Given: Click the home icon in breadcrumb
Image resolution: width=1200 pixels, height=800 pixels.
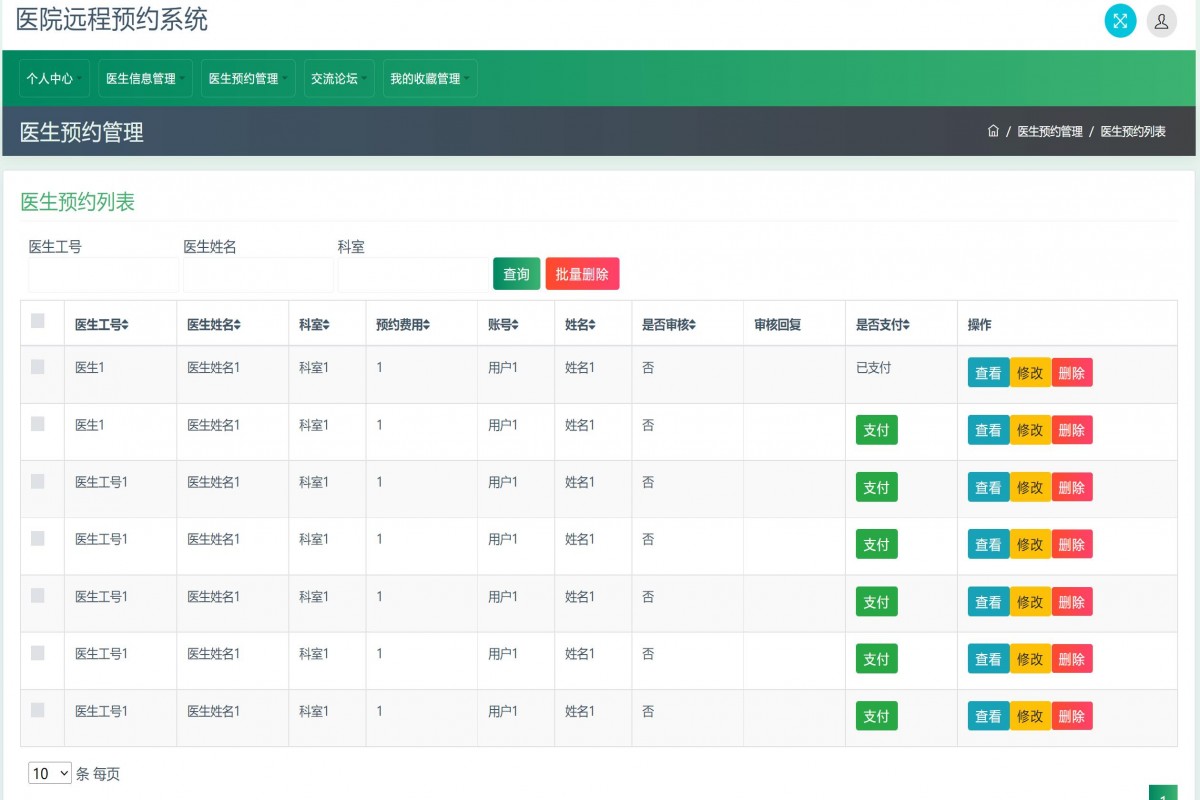Looking at the screenshot, I should coord(993,131).
